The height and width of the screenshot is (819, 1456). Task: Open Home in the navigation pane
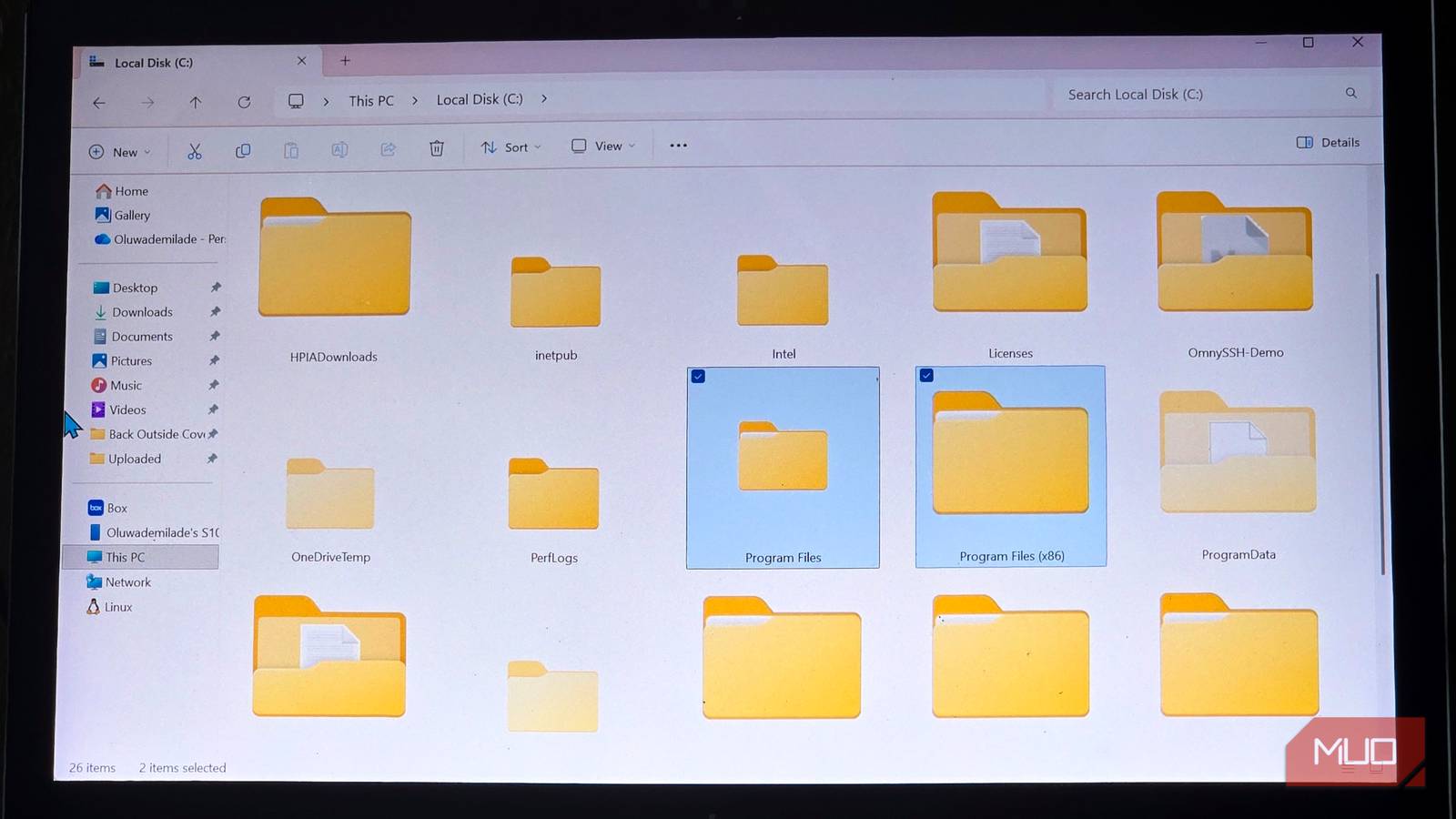pos(122,191)
